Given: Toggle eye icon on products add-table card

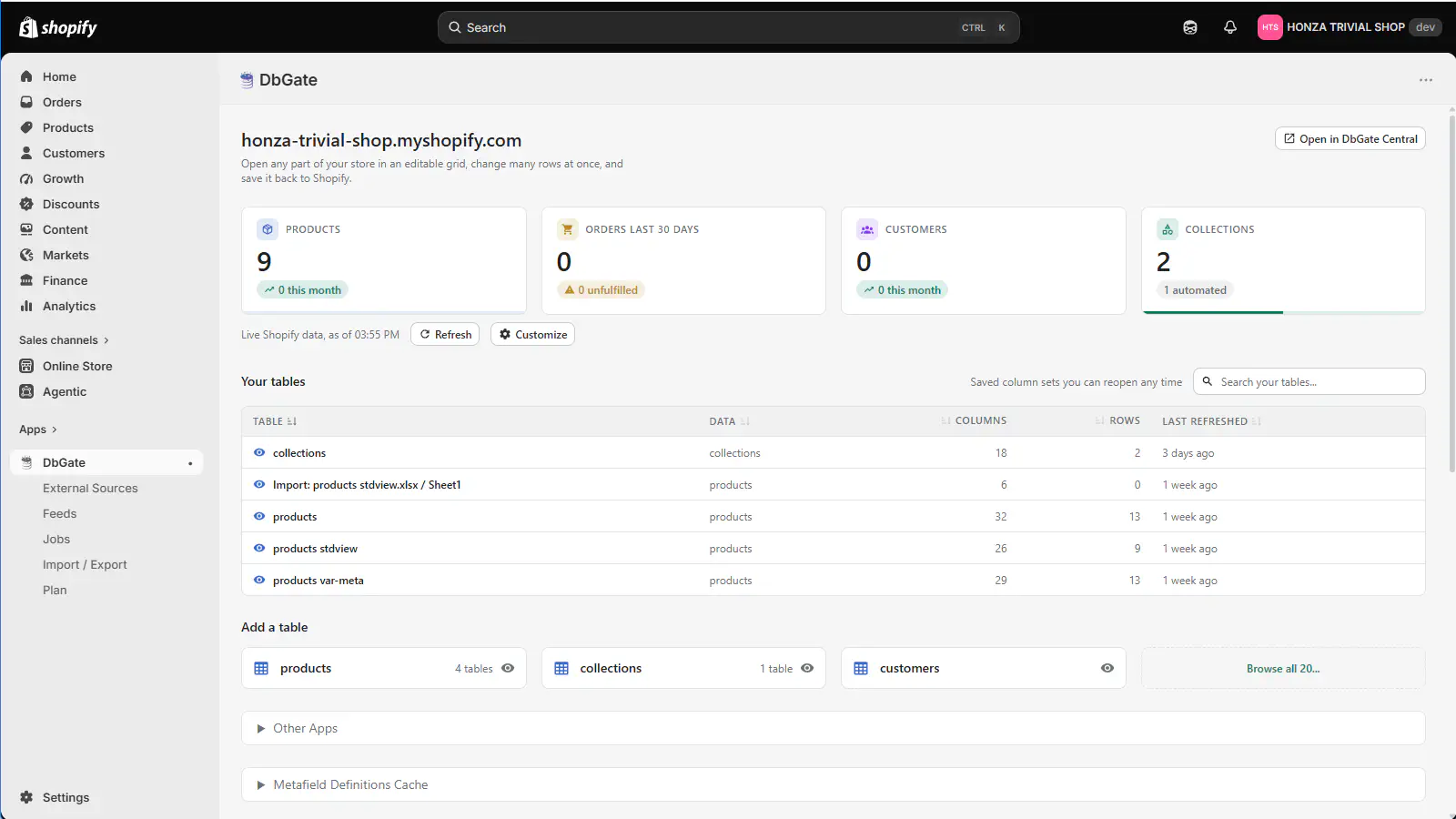Looking at the screenshot, I should tap(508, 668).
